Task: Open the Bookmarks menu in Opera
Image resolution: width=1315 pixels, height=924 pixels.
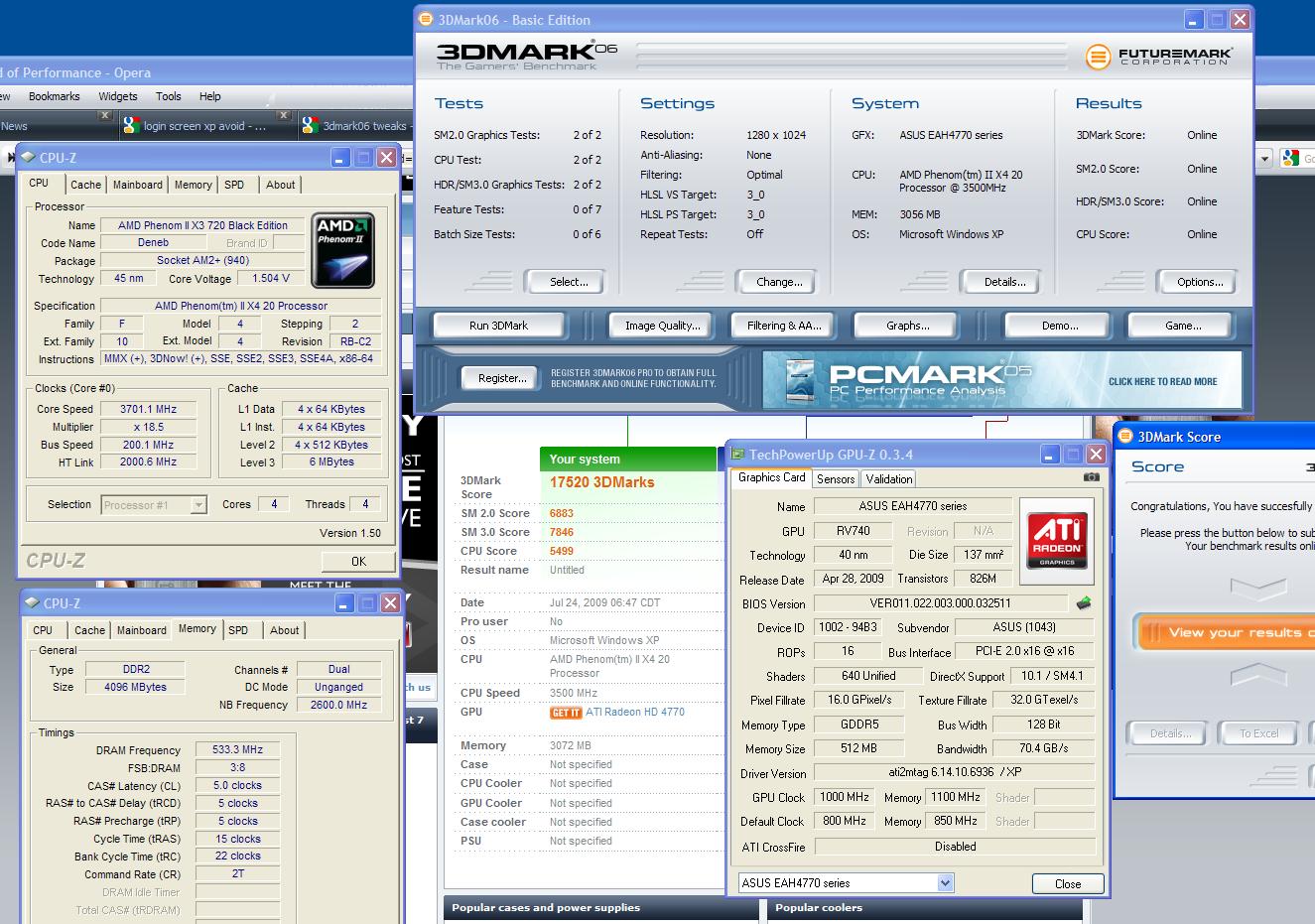Action: click(x=54, y=96)
